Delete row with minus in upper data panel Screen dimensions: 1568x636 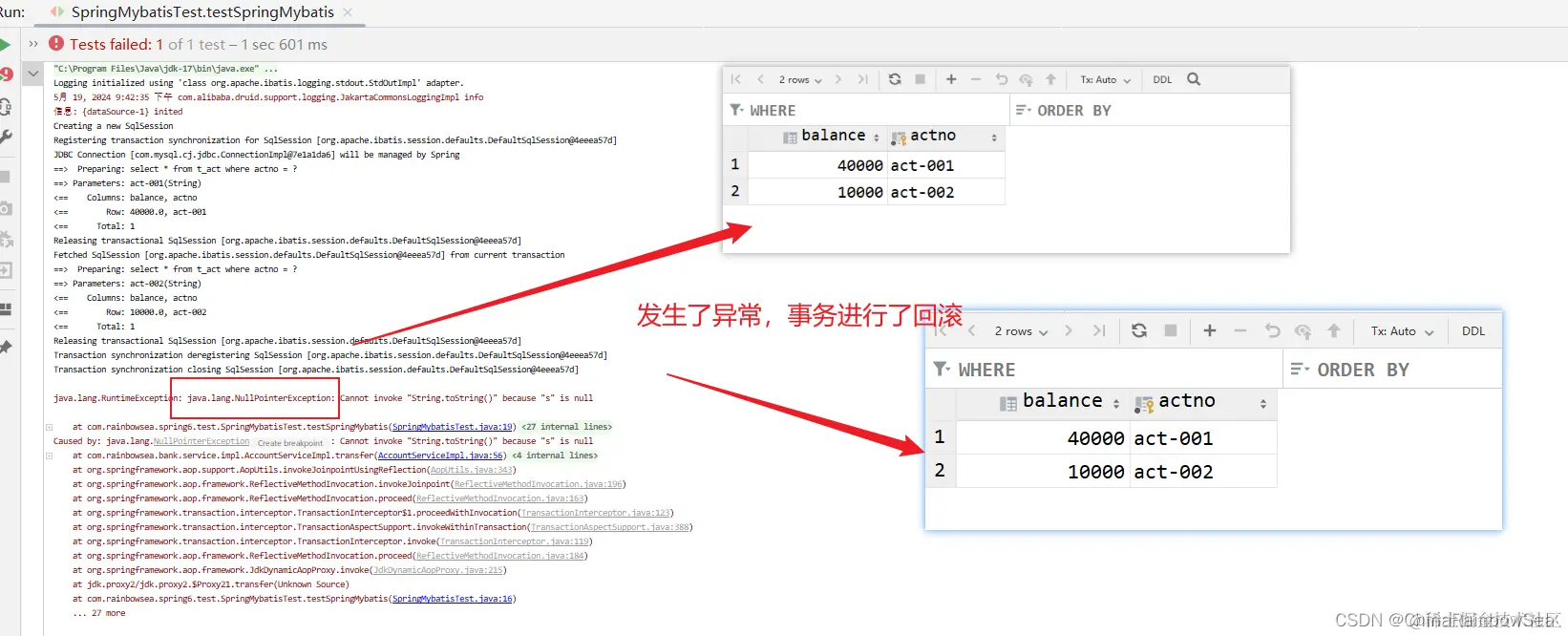[x=976, y=79]
